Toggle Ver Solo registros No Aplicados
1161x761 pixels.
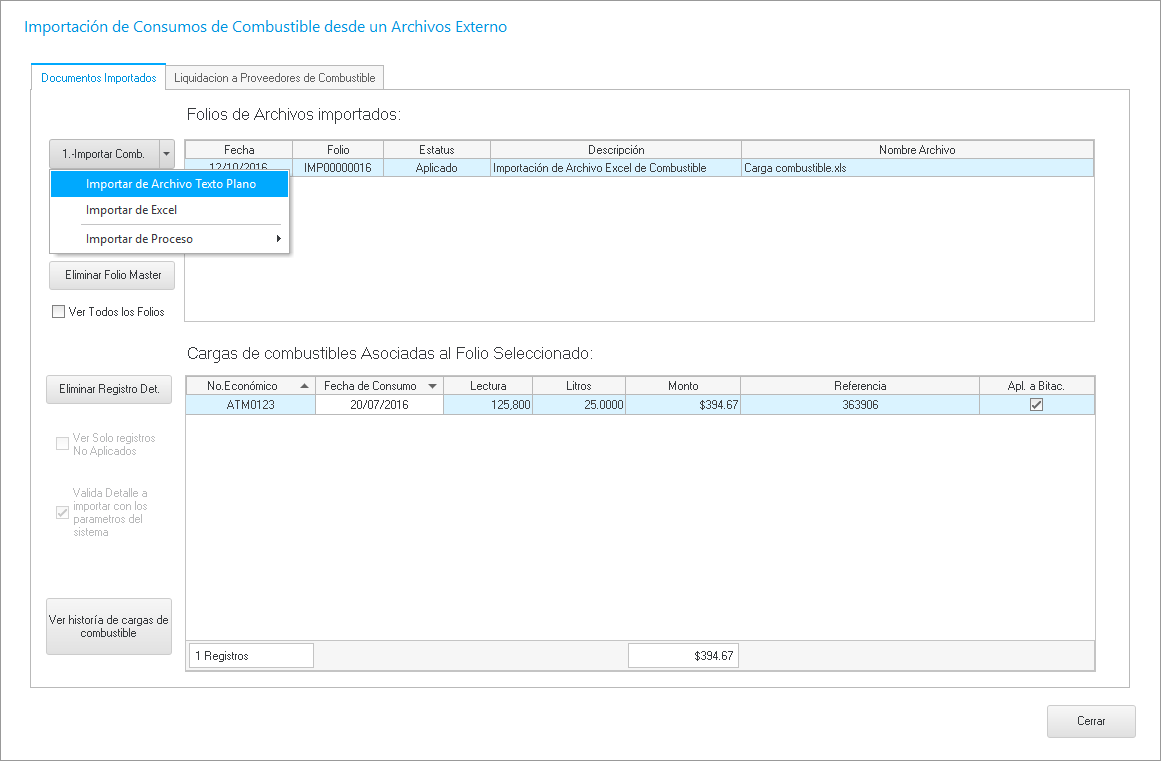pos(62,444)
